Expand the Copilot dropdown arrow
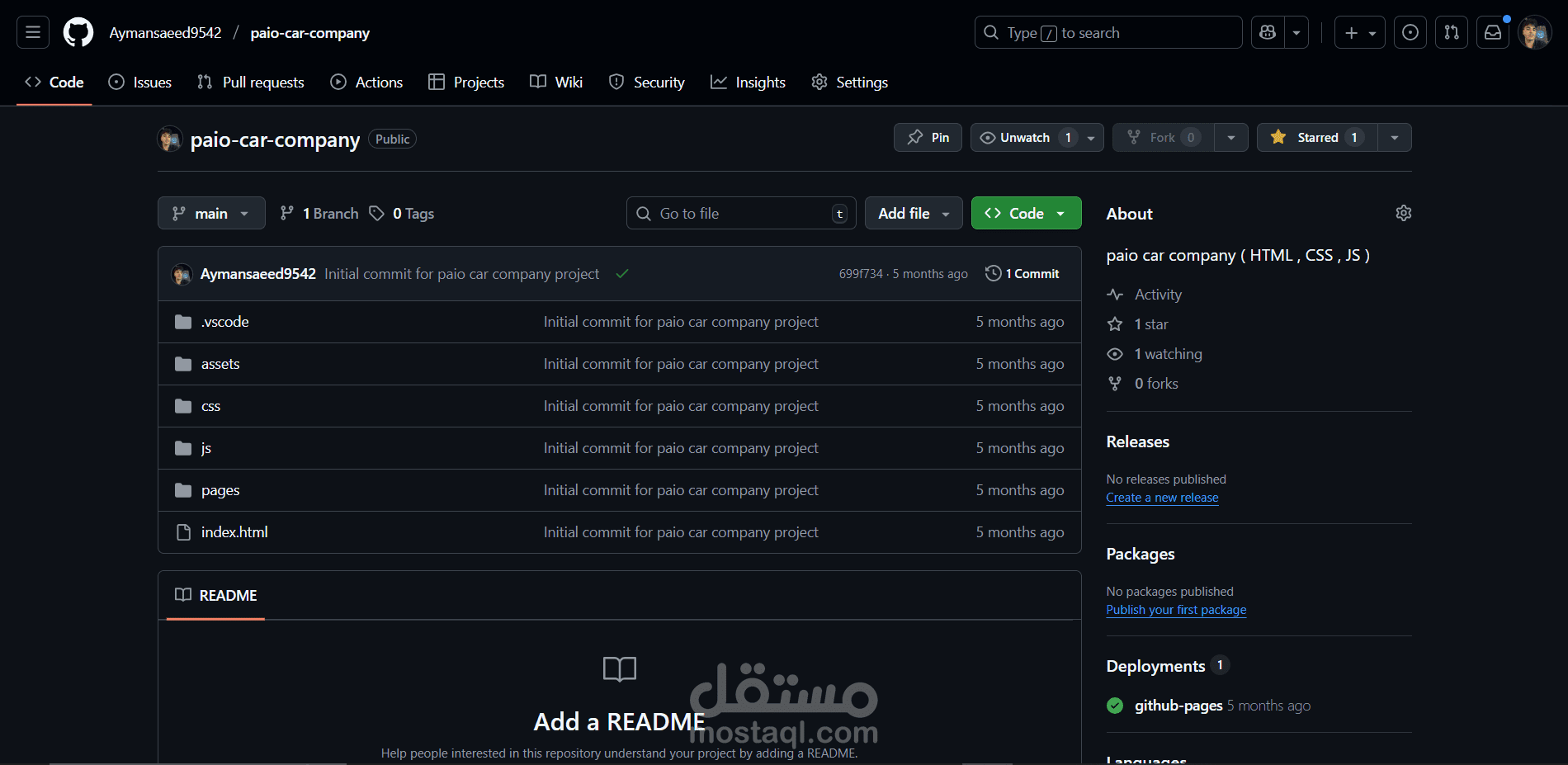 (1296, 32)
